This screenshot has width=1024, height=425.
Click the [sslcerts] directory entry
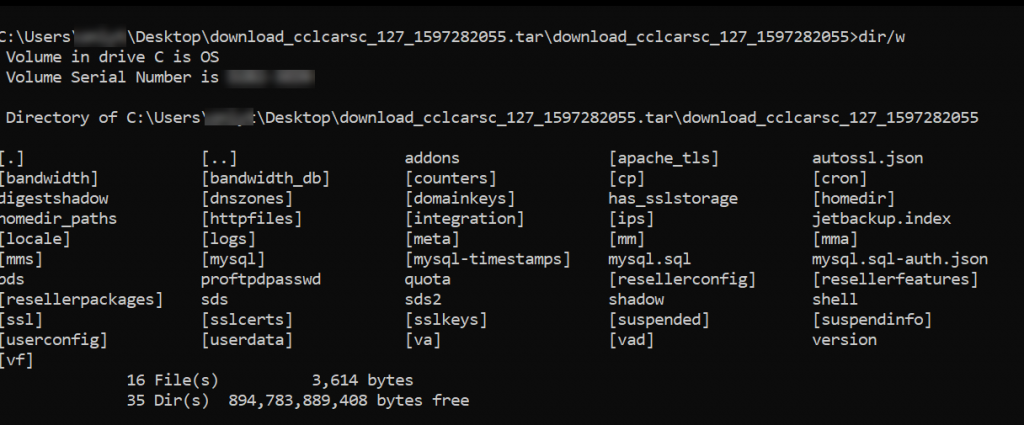pyautogui.click(x=247, y=319)
